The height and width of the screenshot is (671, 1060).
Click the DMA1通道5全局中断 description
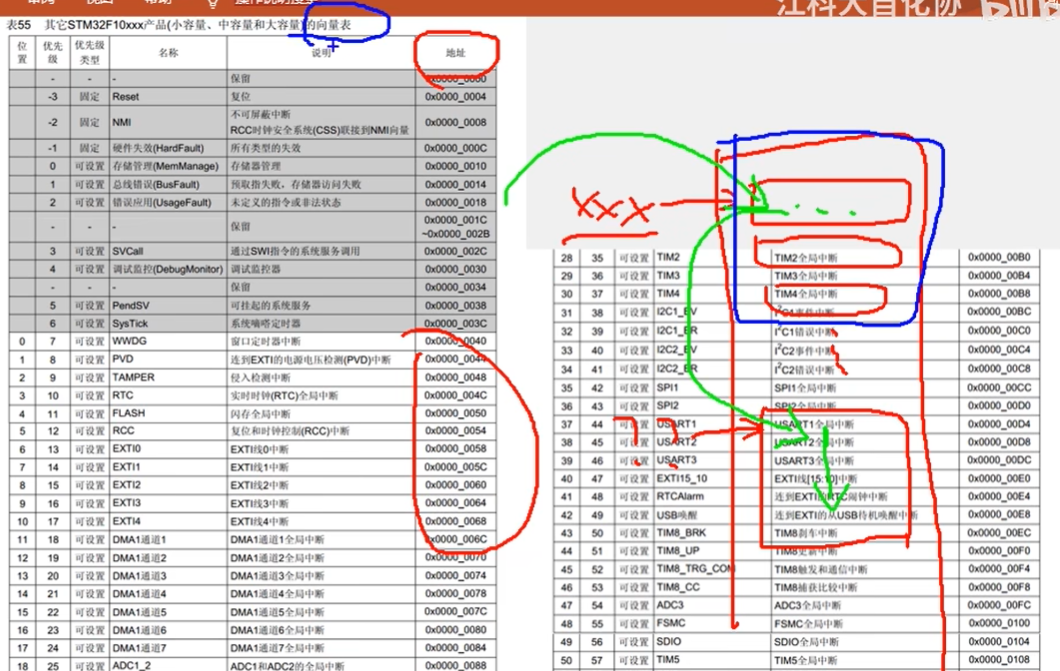click(277, 612)
